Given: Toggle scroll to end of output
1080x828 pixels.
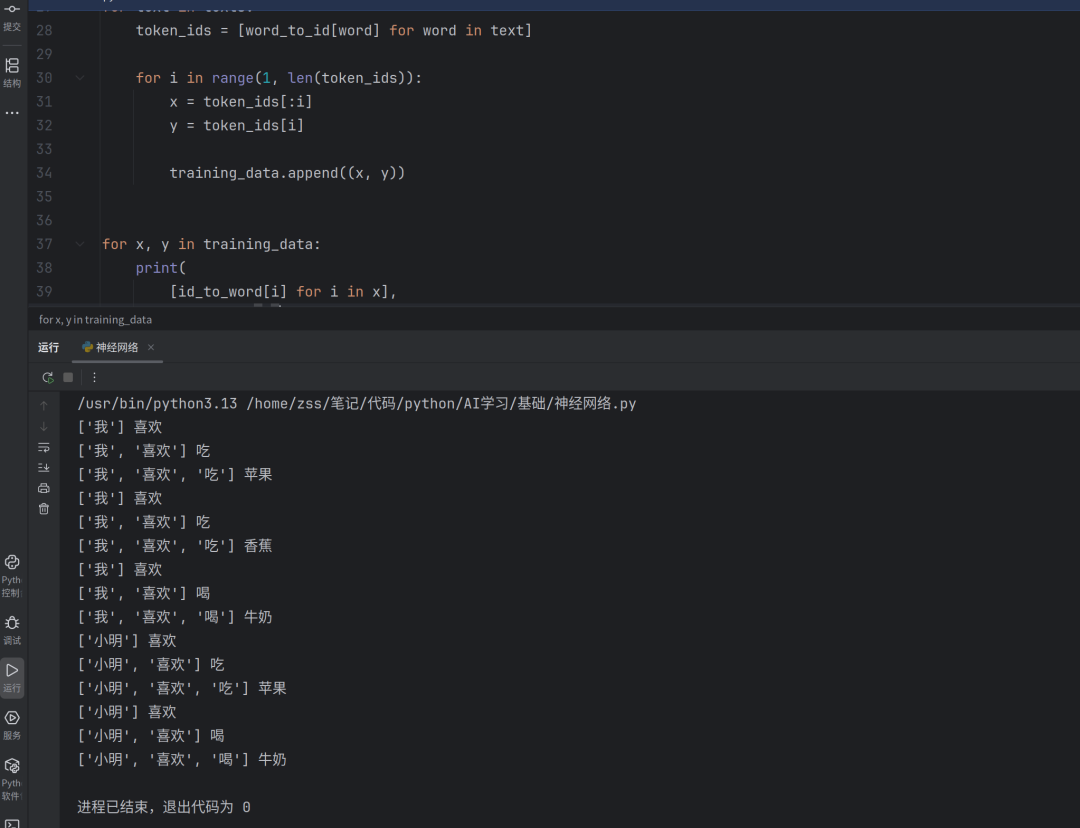Looking at the screenshot, I should 44,468.
